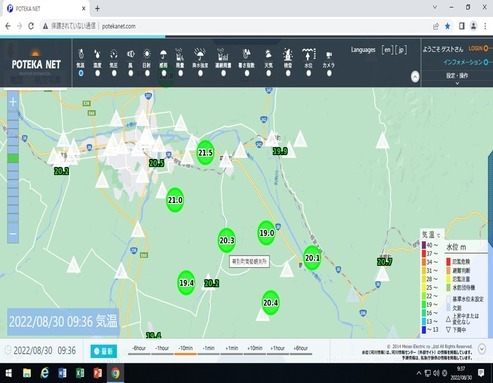This screenshot has width=493, height=383.
Task: Click the rainfall intensity (降水強度) umbrella icon
Action: 200,54
